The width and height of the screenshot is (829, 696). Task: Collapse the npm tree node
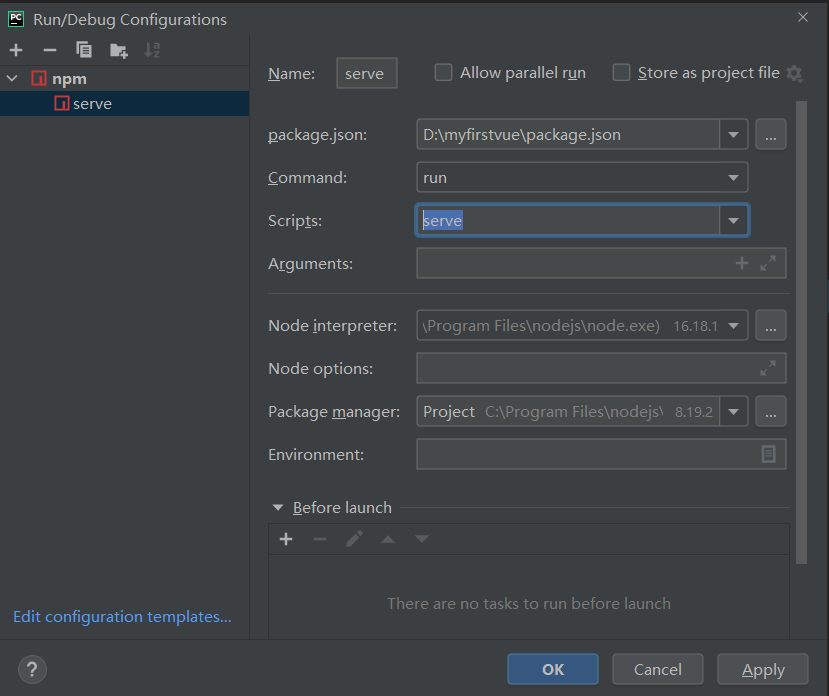coord(12,78)
